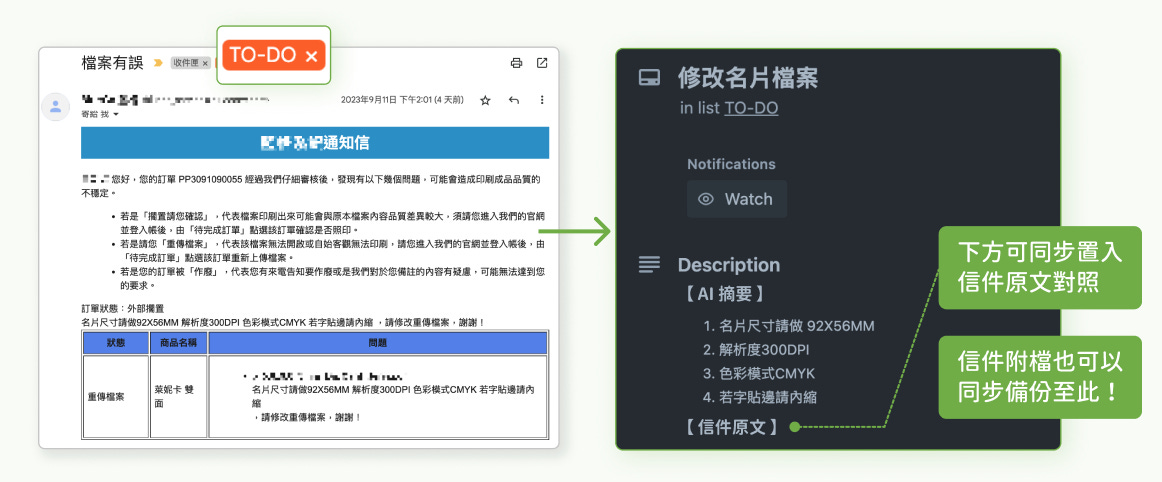
Task: Click the eye icon in the Watch button
Action: click(706, 199)
